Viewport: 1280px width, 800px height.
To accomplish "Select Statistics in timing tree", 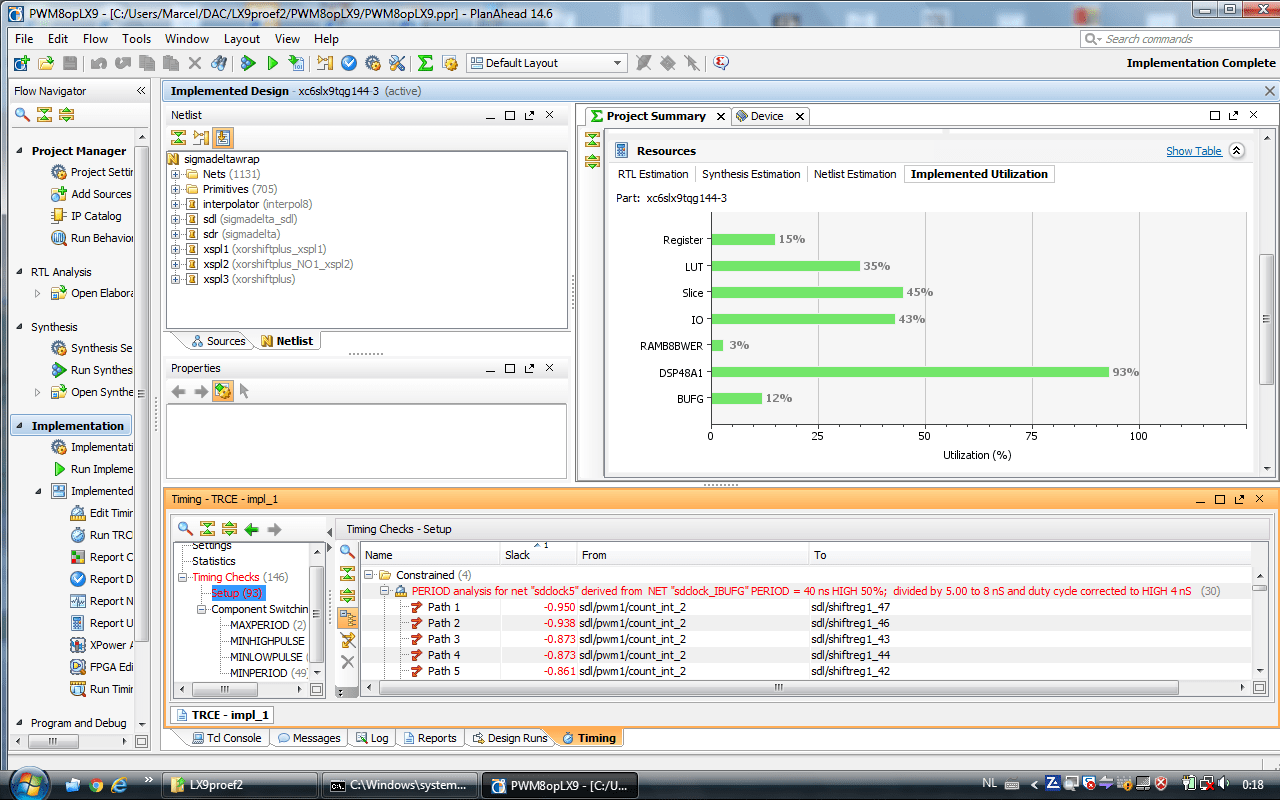I will tap(214, 561).
